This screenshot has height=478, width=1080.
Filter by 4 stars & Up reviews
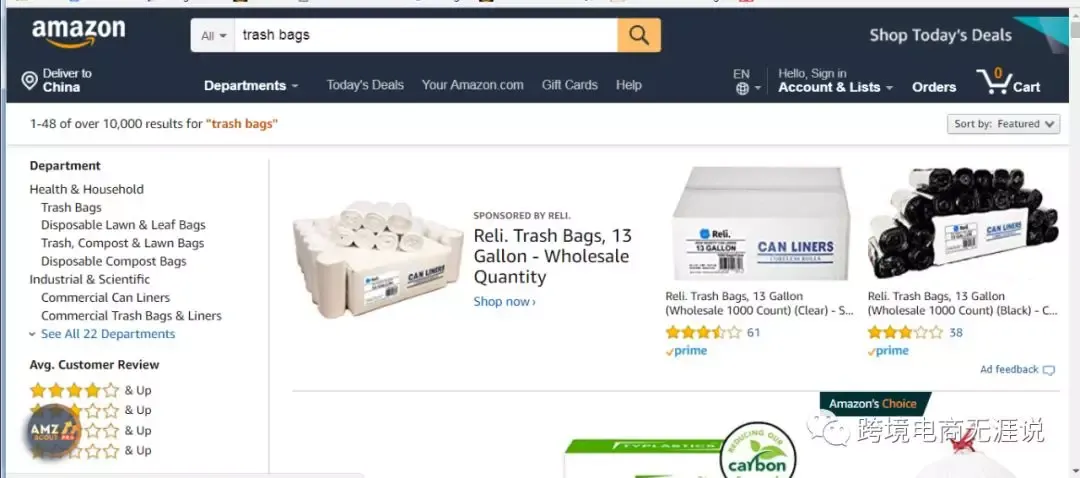[90, 391]
